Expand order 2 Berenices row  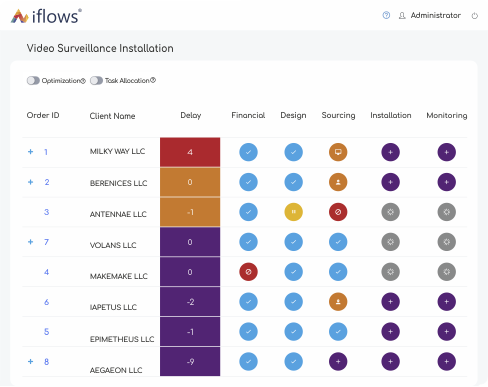click(x=30, y=182)
